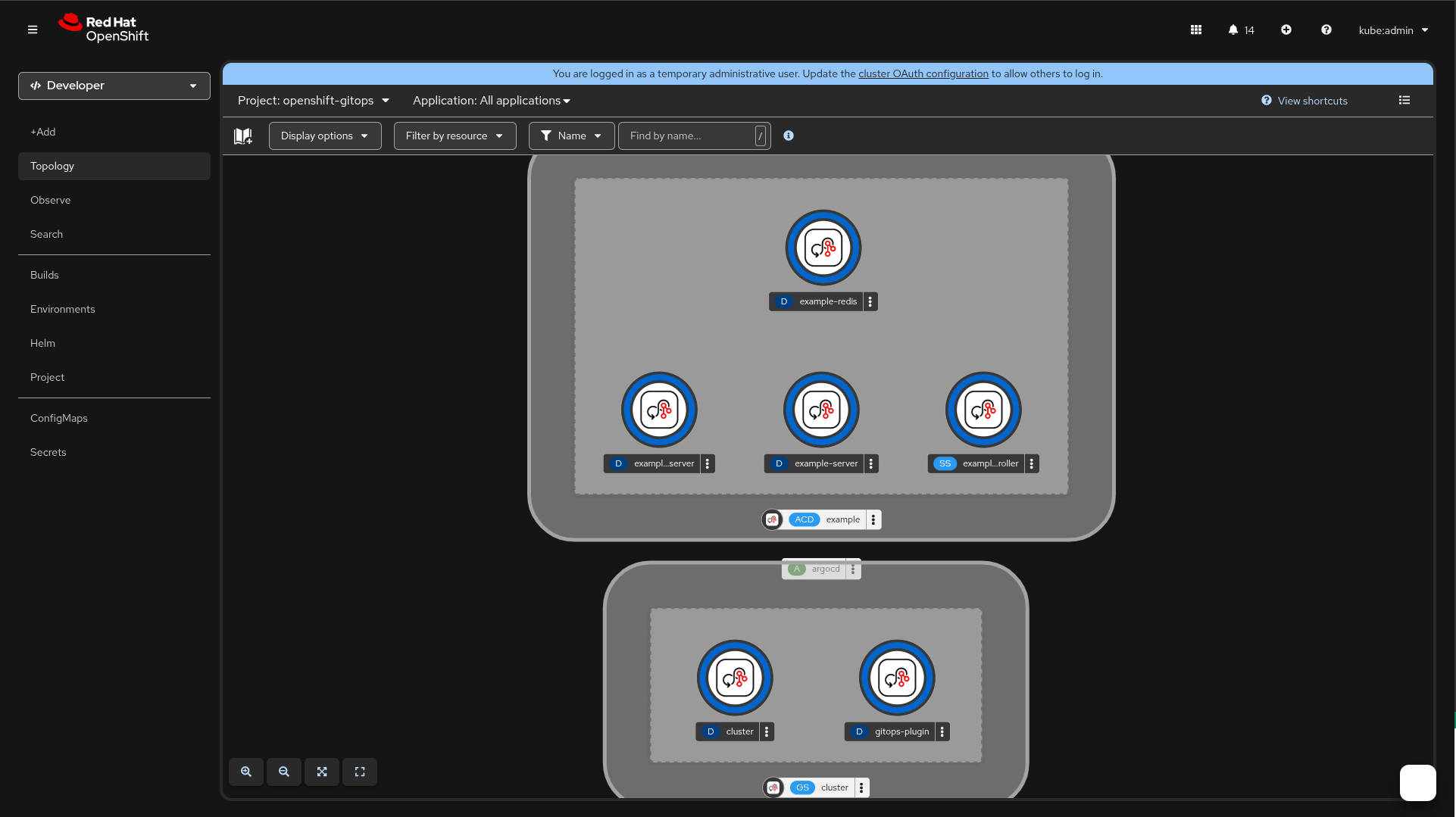Go to +Add in the sidebar
Screen dimensions: 1456x817
[114, 132]
